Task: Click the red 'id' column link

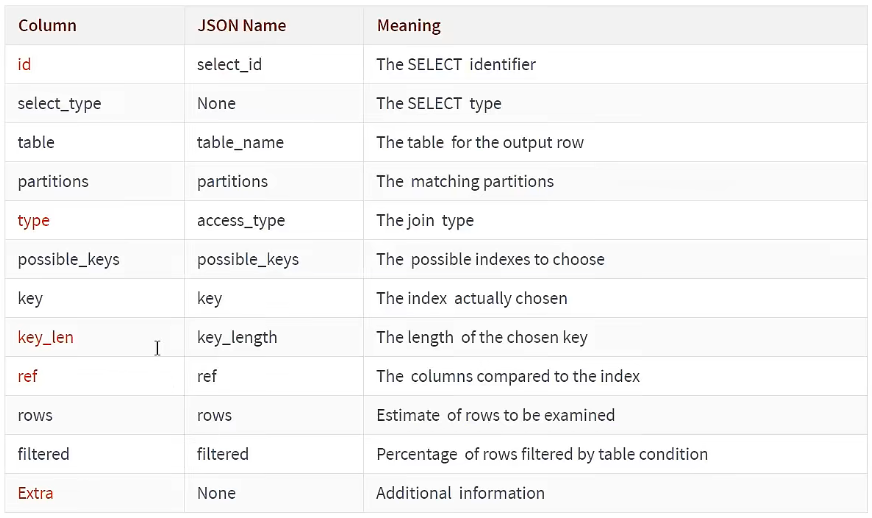Action: pos(24,64)
